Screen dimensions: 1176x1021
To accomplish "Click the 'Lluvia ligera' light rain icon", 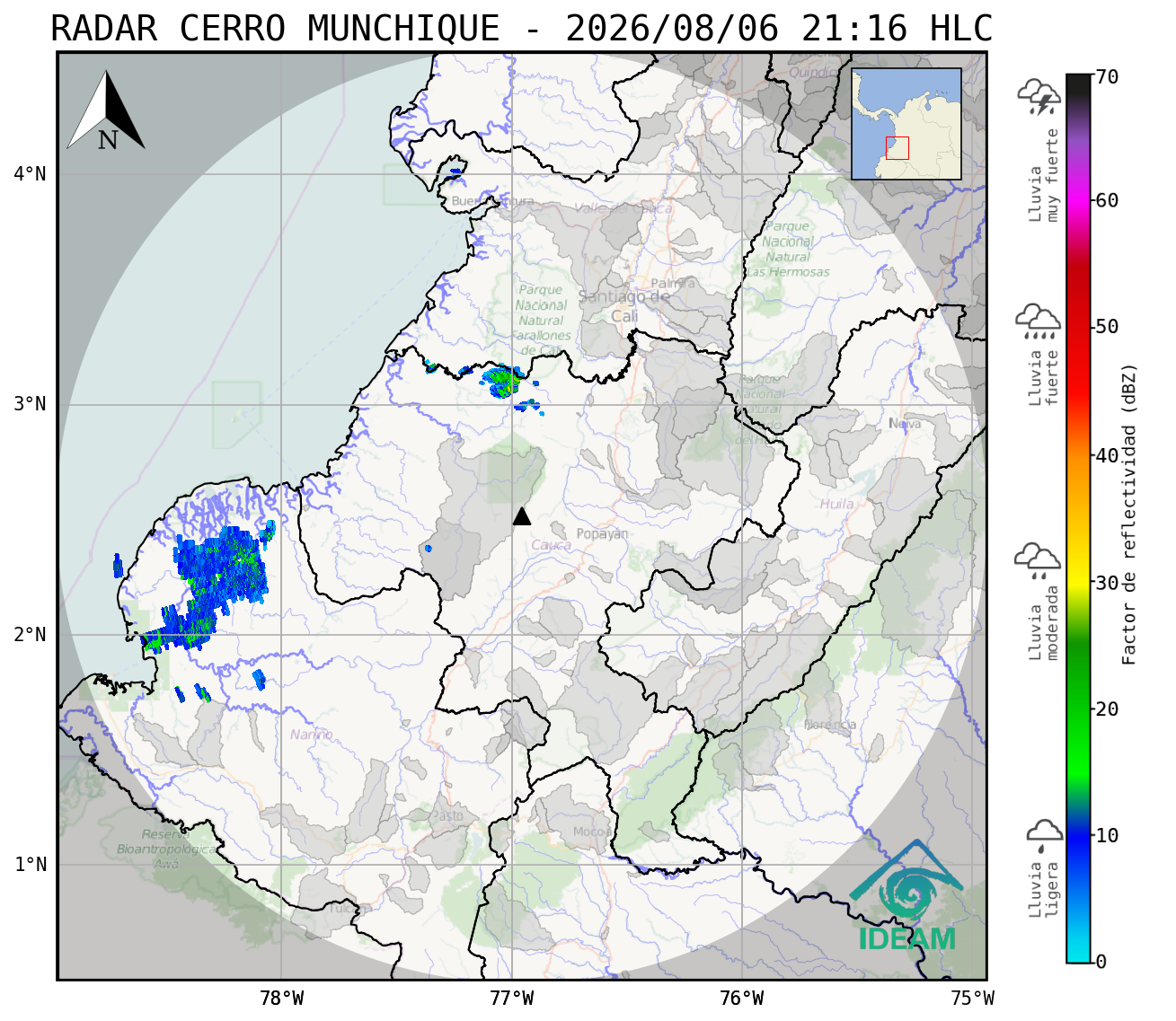I will coord(1044,835).
